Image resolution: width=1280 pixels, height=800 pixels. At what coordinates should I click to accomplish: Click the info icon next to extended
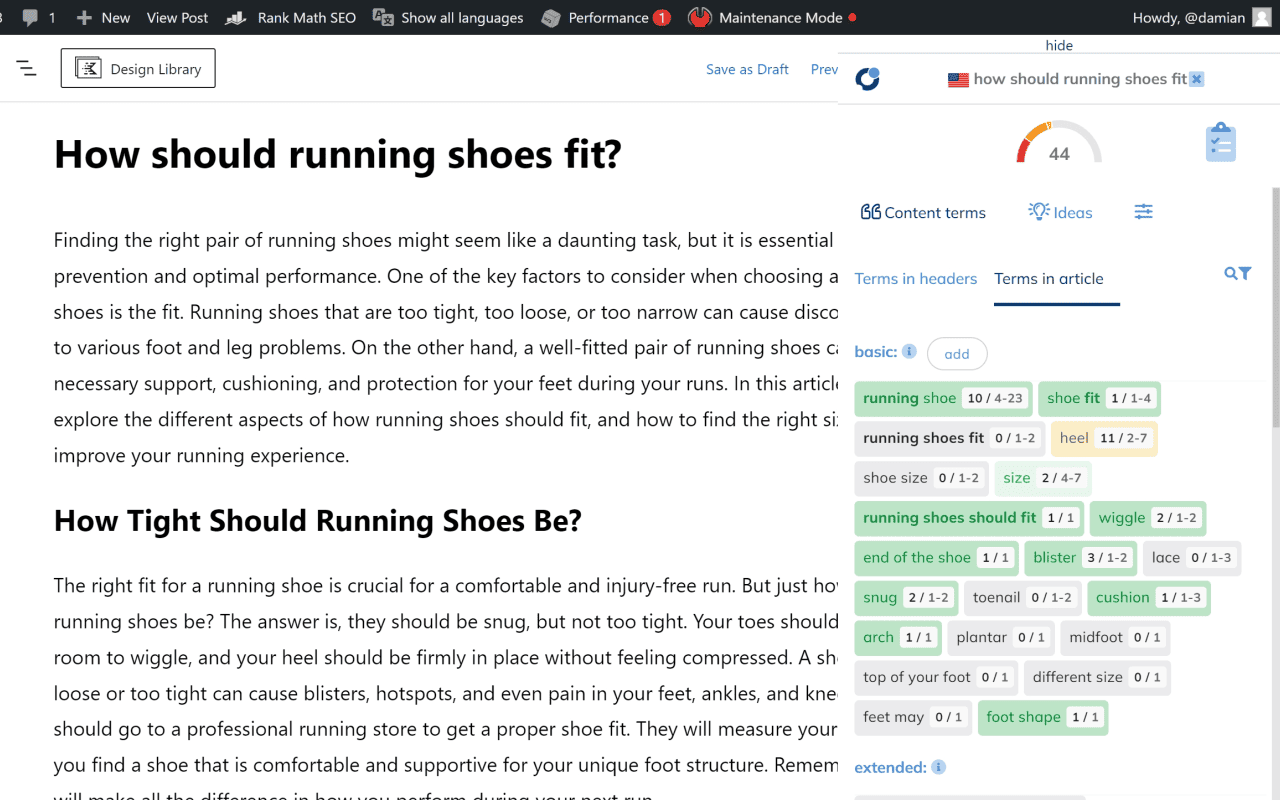[x=938, y=767]
